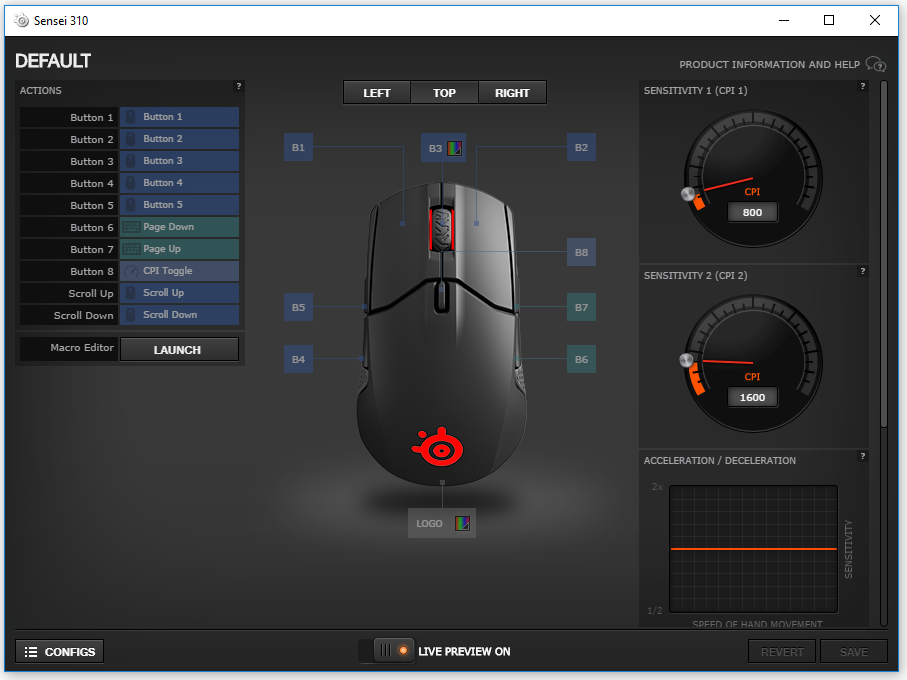This screenshot has height=680, width=907.
Task: Switch to the RIGHT mouse view tab
Action: 512,93
